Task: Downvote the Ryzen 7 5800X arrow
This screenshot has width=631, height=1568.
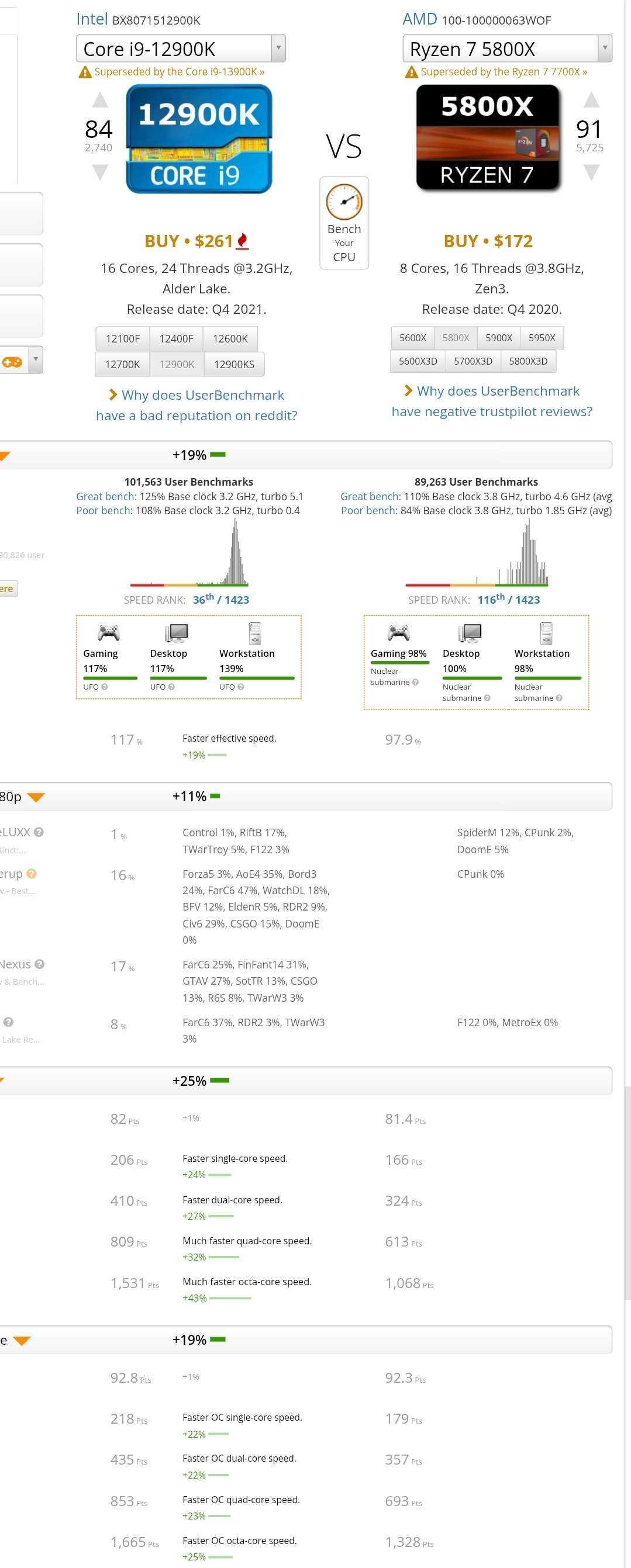Action: coord(591,173)
